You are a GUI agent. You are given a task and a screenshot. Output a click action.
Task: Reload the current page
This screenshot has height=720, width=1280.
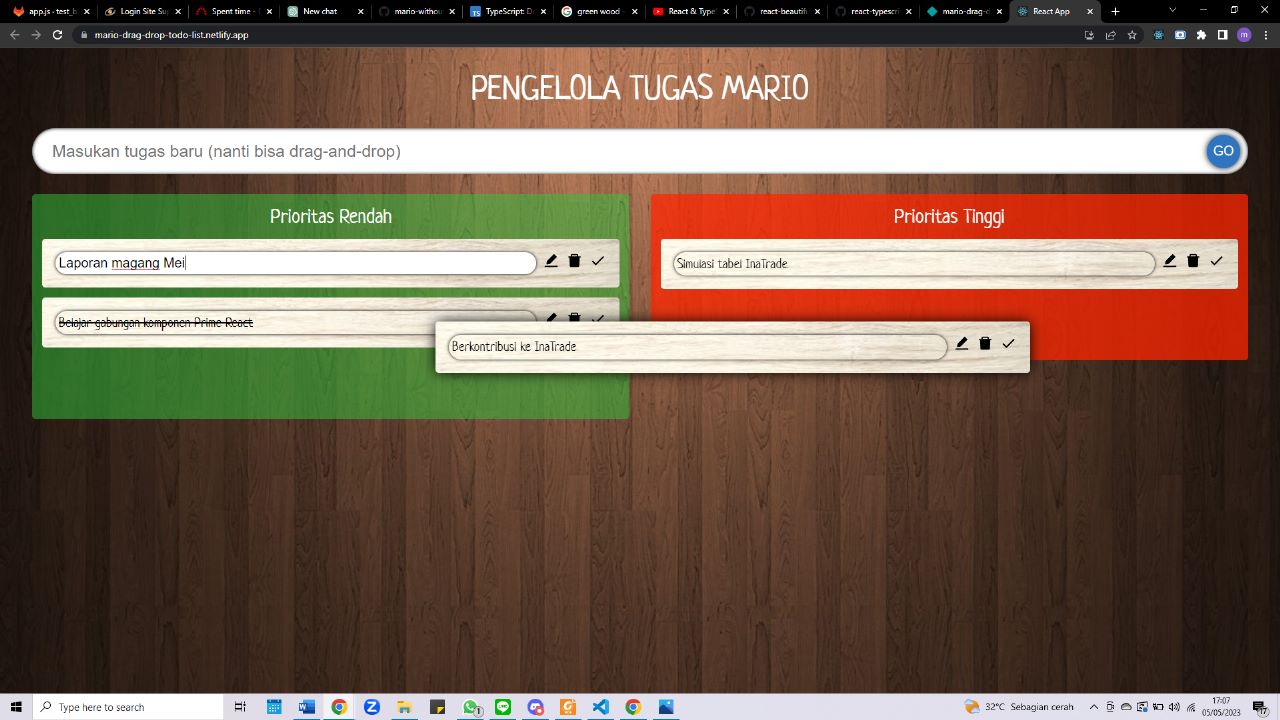57,34
